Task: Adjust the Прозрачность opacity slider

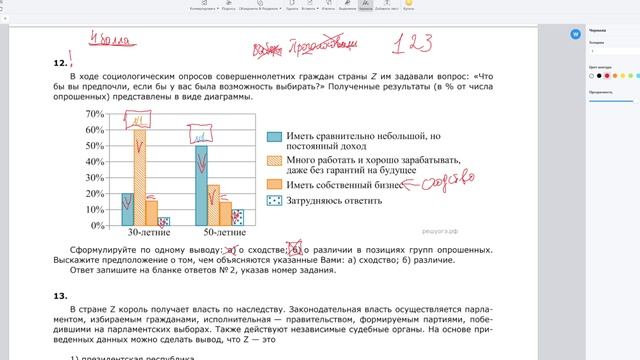Action: tap(611, 100)
